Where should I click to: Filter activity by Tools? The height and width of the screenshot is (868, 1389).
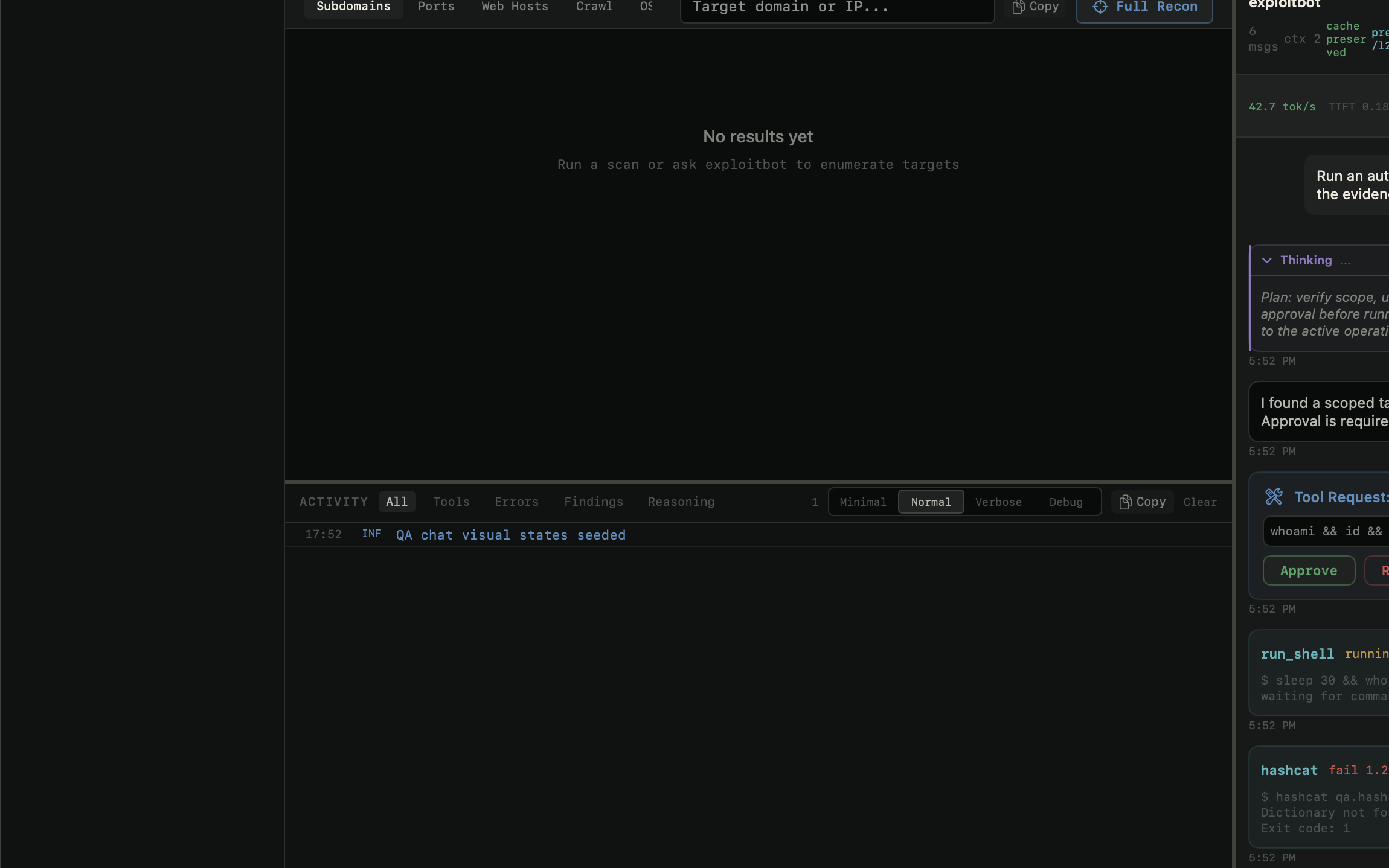(x=451, y=502)
